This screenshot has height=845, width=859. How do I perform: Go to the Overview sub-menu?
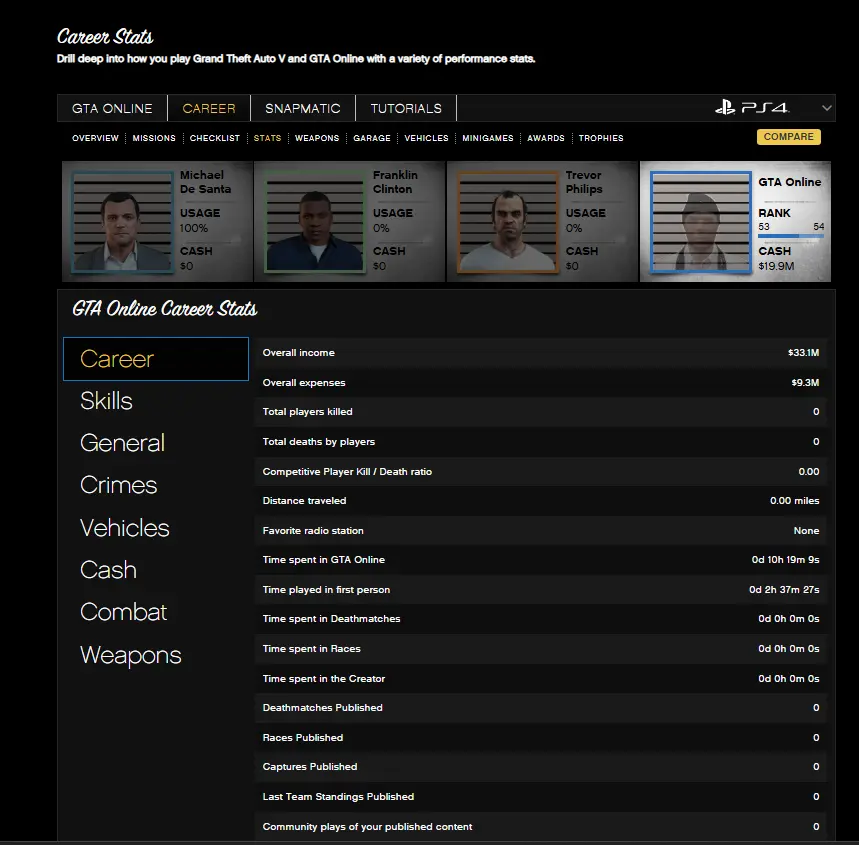(x=95, y=138)
